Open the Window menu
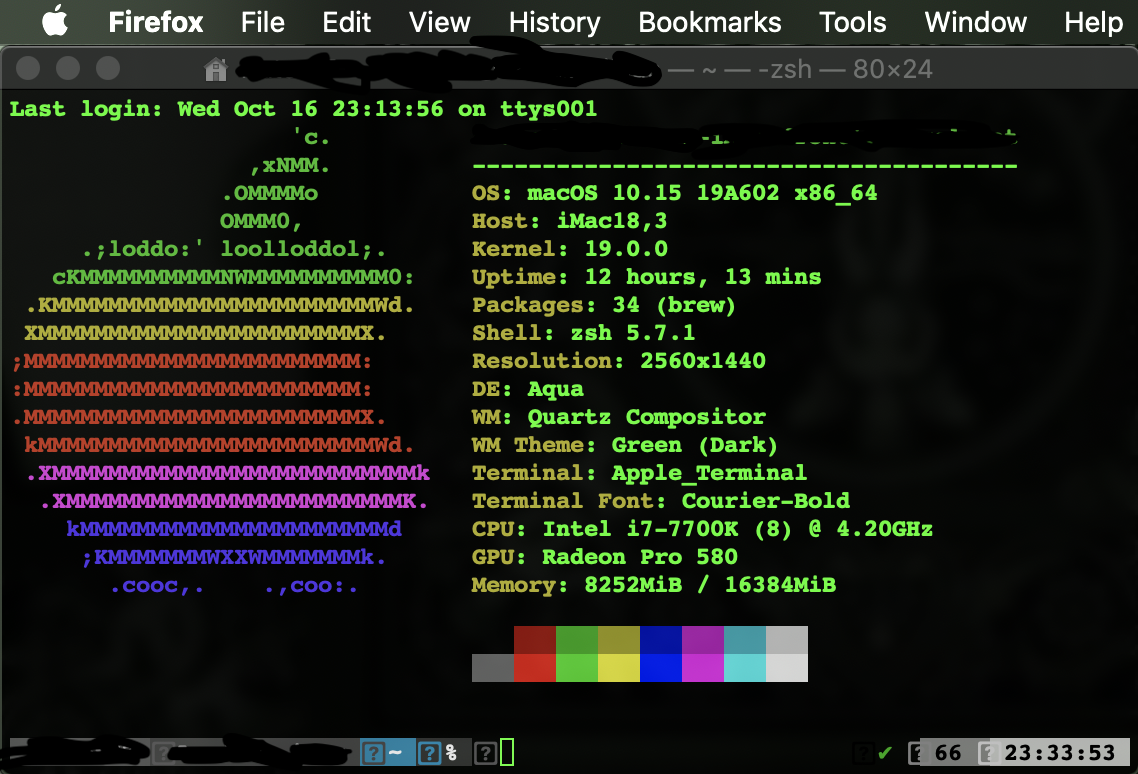 coord(975,23)
